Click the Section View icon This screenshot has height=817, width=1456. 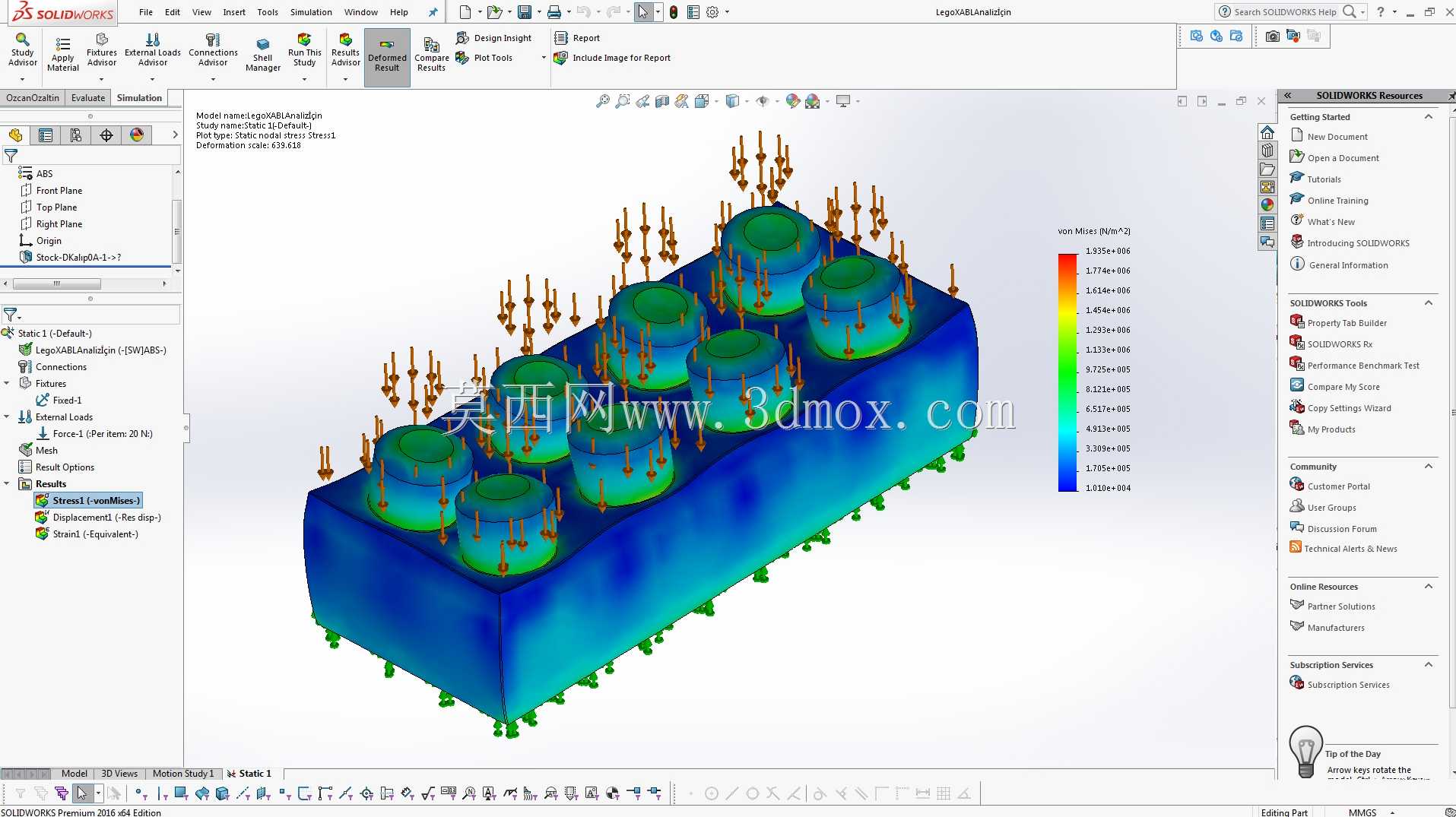point(662,101)
